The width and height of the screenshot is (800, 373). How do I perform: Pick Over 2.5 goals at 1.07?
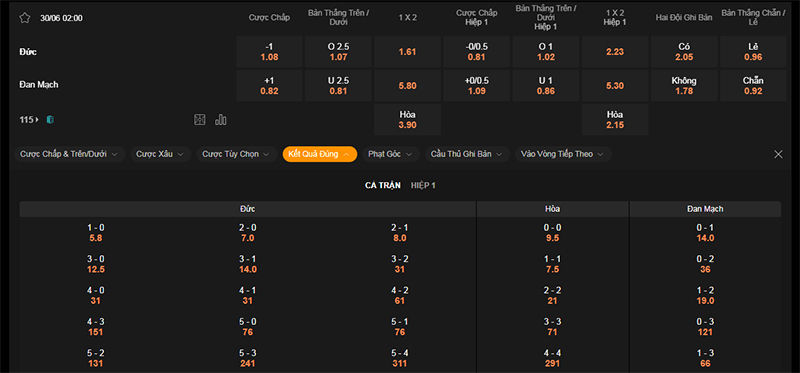click(x=338, y=52)
